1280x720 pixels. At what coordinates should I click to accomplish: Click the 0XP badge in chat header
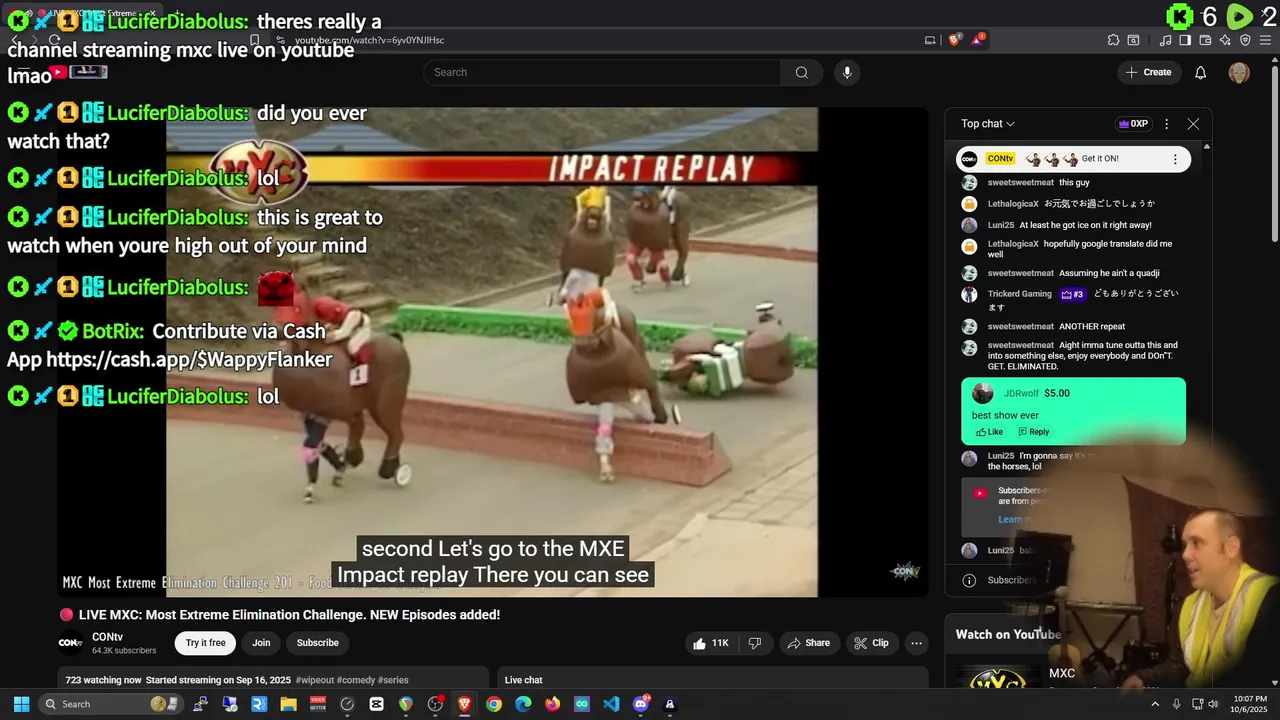point(1133,124)
